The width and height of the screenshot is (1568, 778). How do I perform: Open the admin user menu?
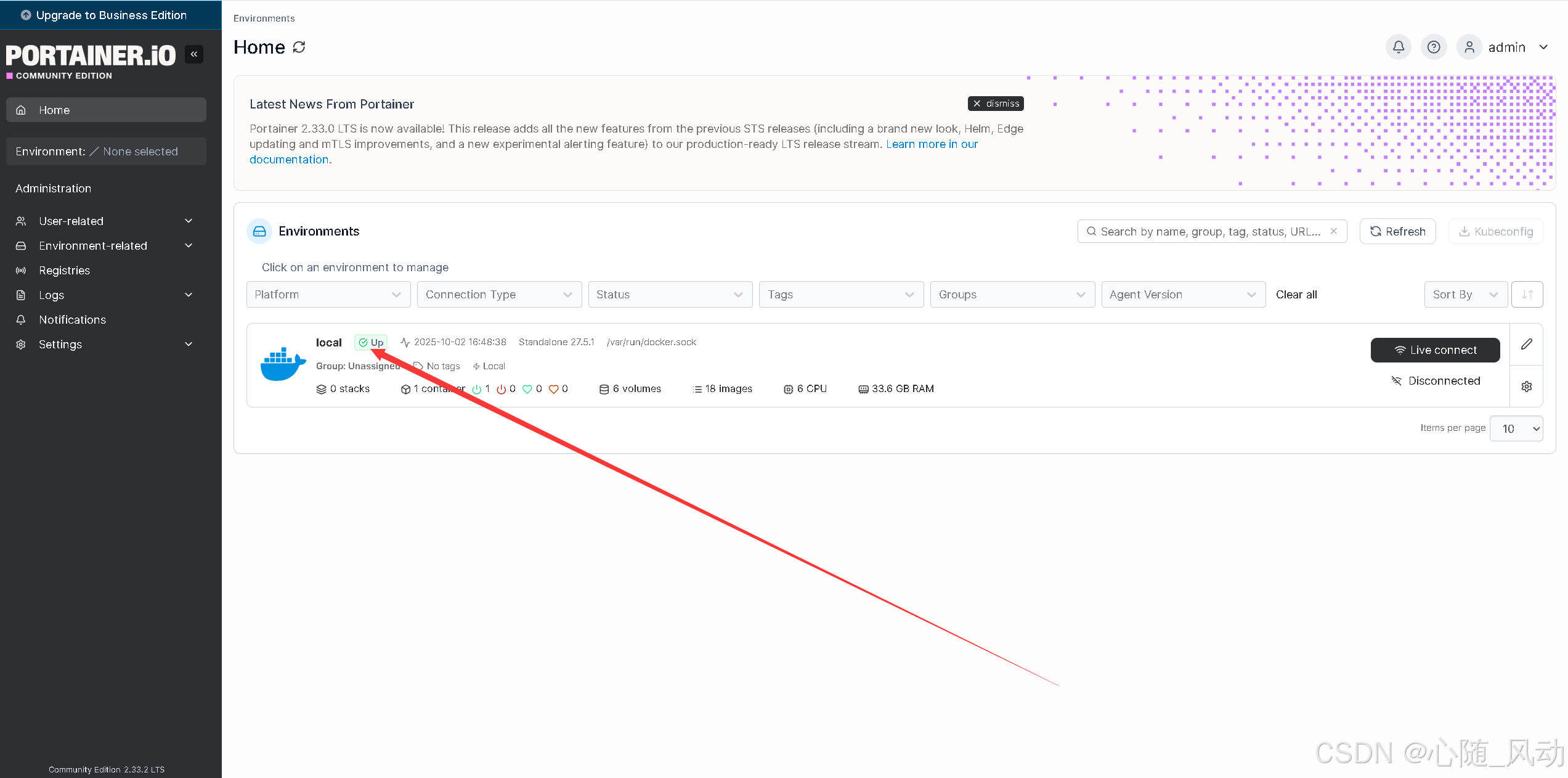1506,47
